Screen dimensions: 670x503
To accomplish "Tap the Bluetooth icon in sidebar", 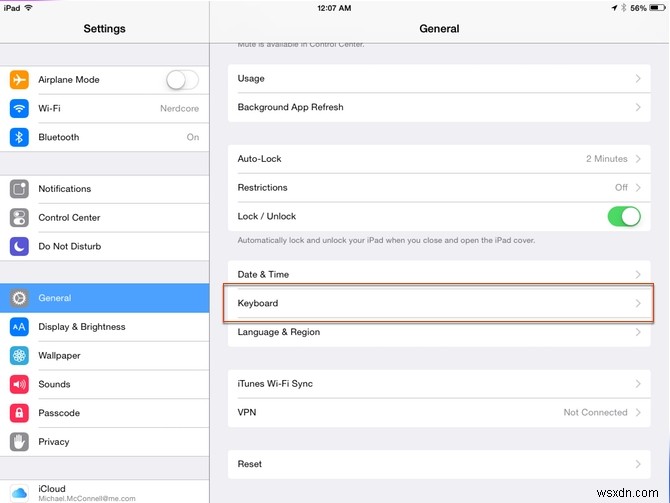I will 19,137.
